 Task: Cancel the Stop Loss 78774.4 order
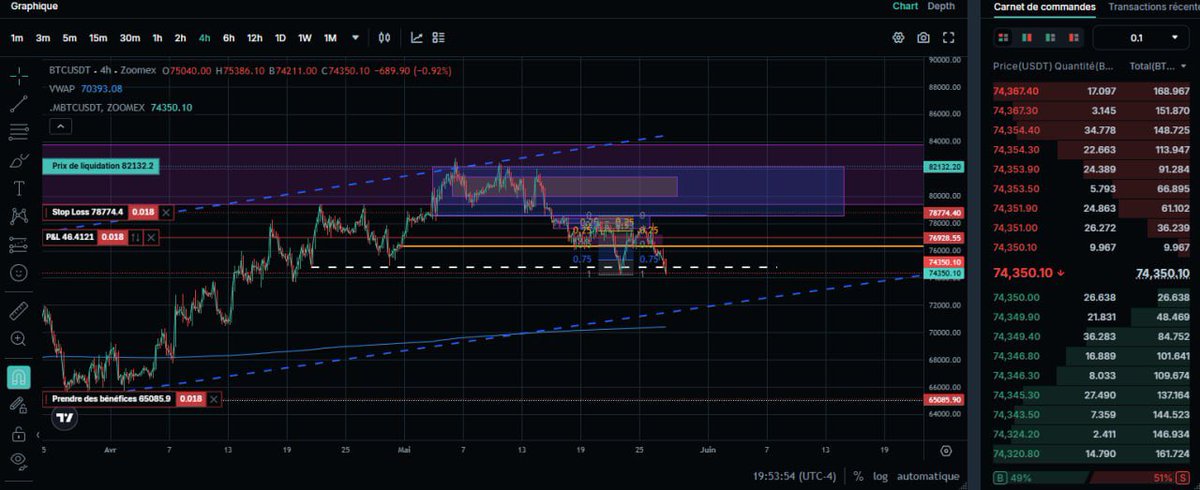[166, 212]
